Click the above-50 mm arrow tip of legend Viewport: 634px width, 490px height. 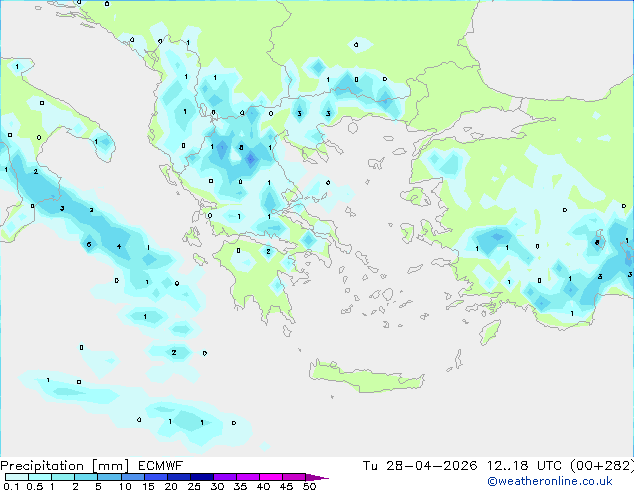(317, 477)
